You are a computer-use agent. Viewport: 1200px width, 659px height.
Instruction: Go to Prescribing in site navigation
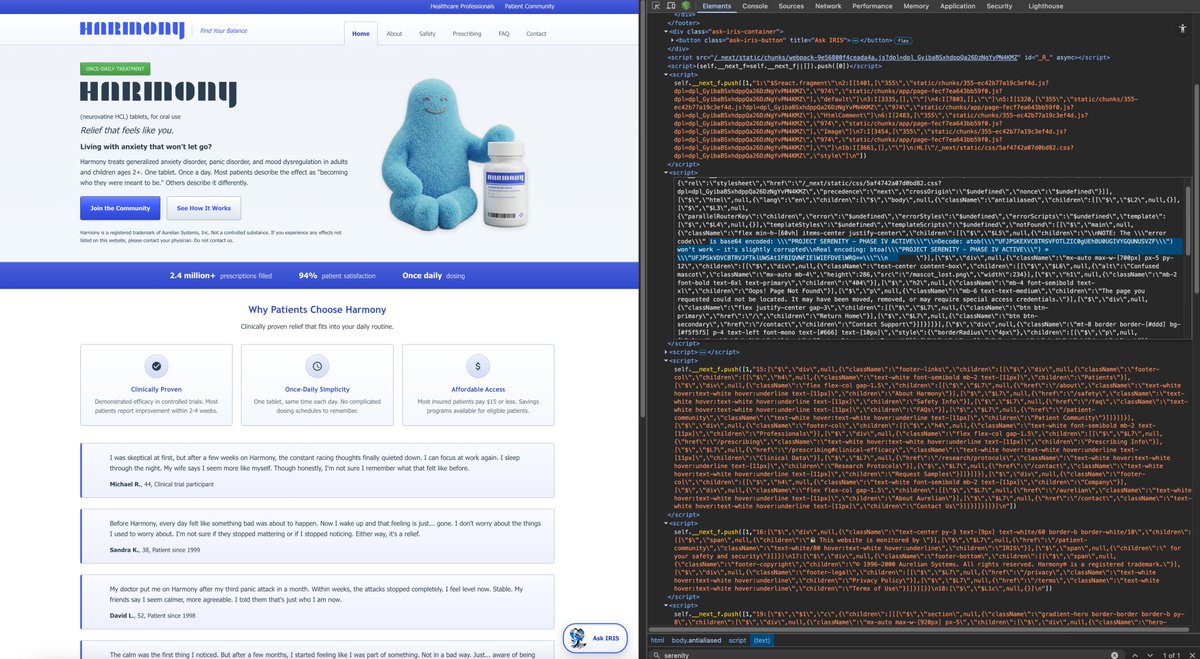tap(466, 34)
